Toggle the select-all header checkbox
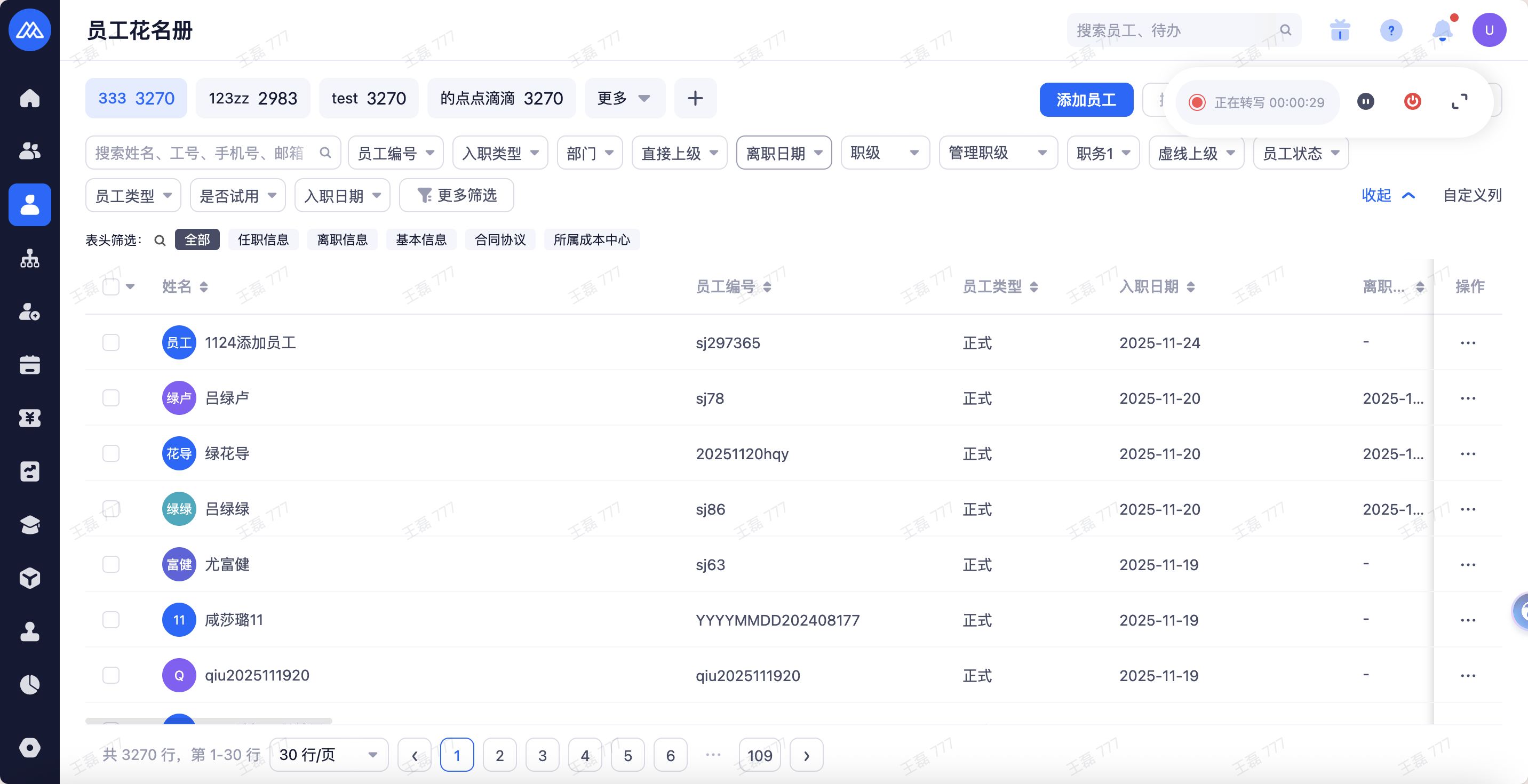This screenshot has width=1528, height=784. pyautogui.click(x=111, y=287)
